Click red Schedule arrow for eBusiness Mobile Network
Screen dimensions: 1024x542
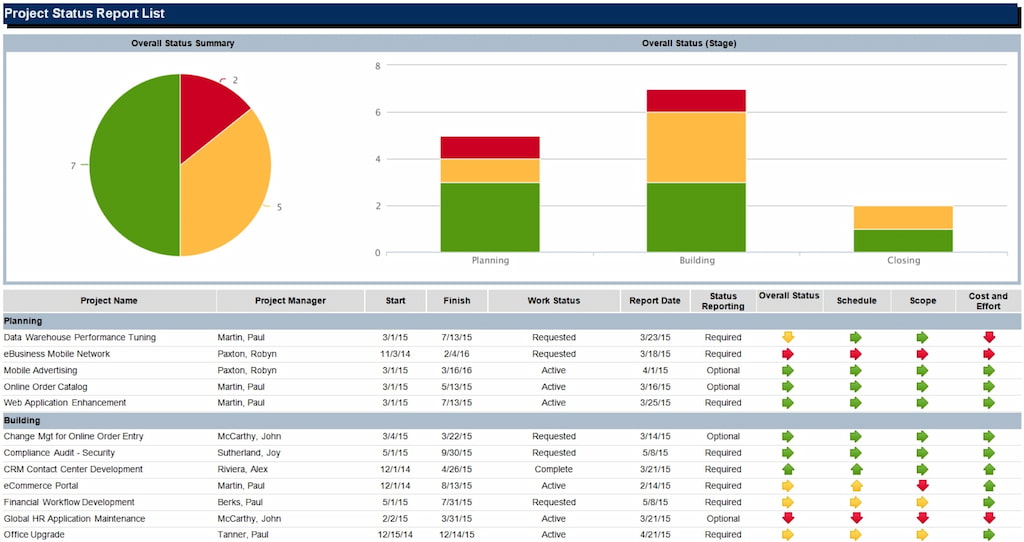(x=856, y=354)
